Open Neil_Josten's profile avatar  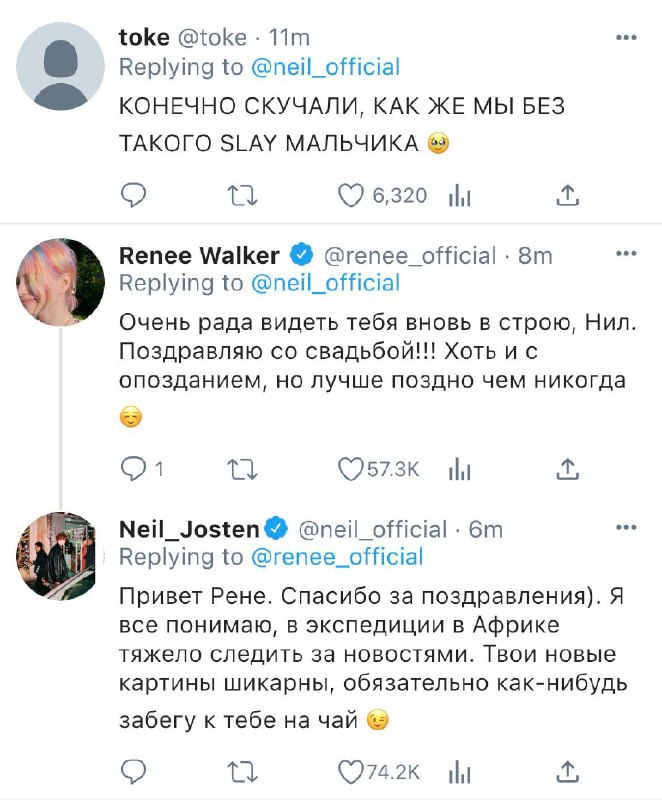(60, 556)
